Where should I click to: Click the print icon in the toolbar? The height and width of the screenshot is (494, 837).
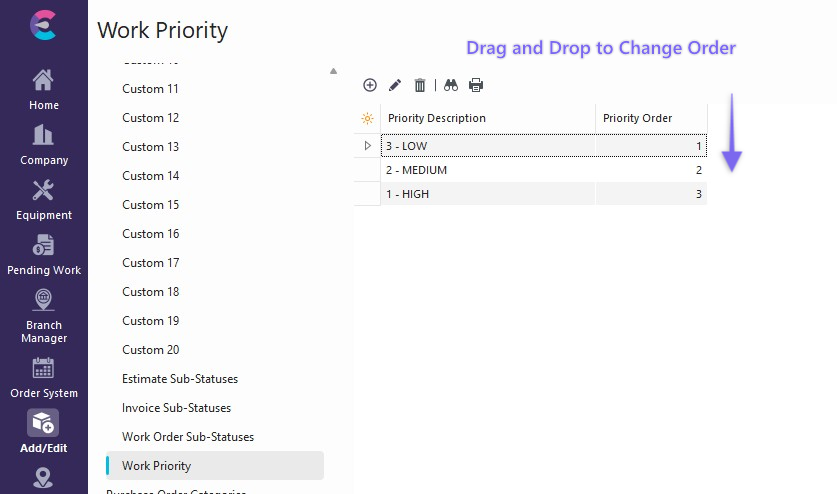(476, 85)
